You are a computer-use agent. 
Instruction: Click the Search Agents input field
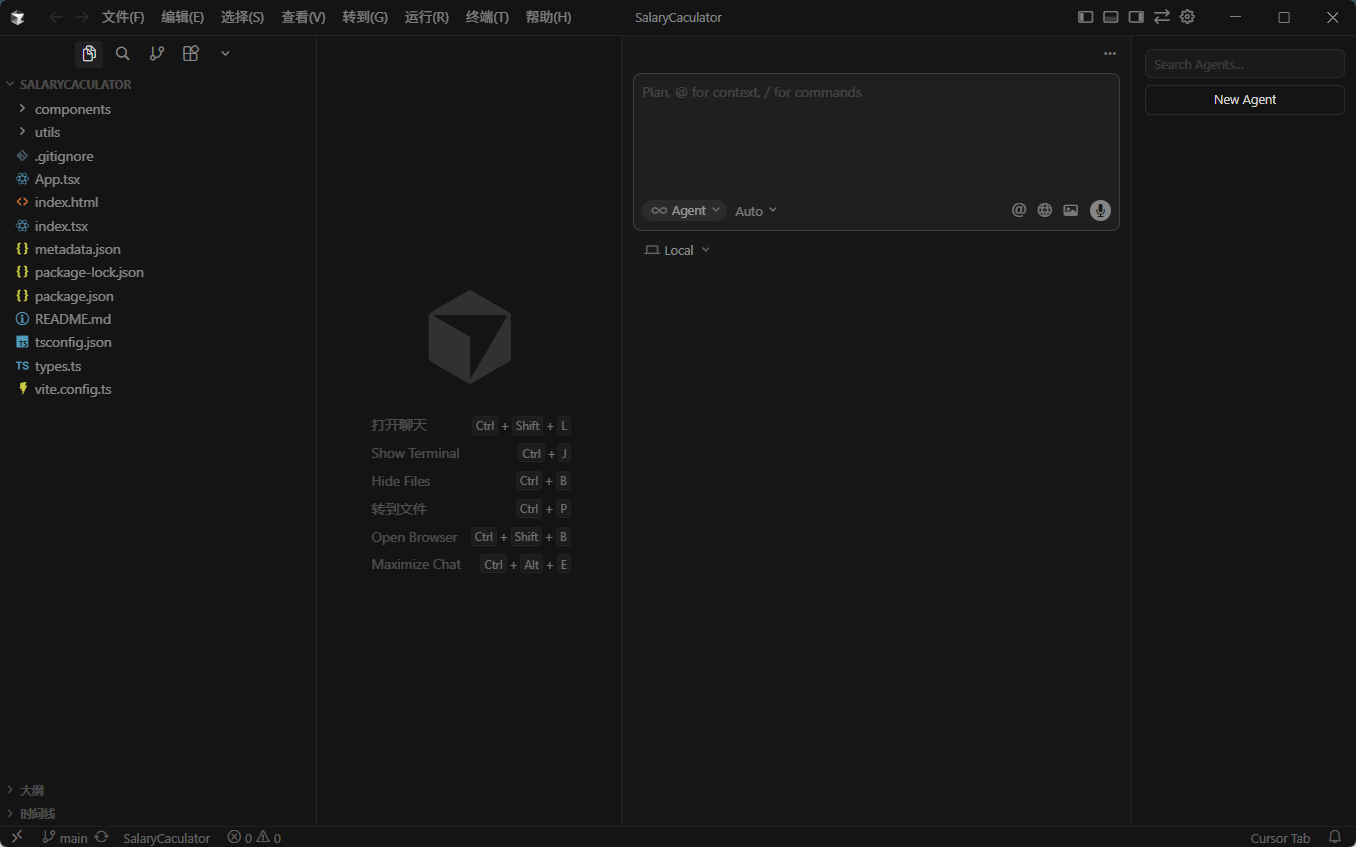[x=1244, y=64]
